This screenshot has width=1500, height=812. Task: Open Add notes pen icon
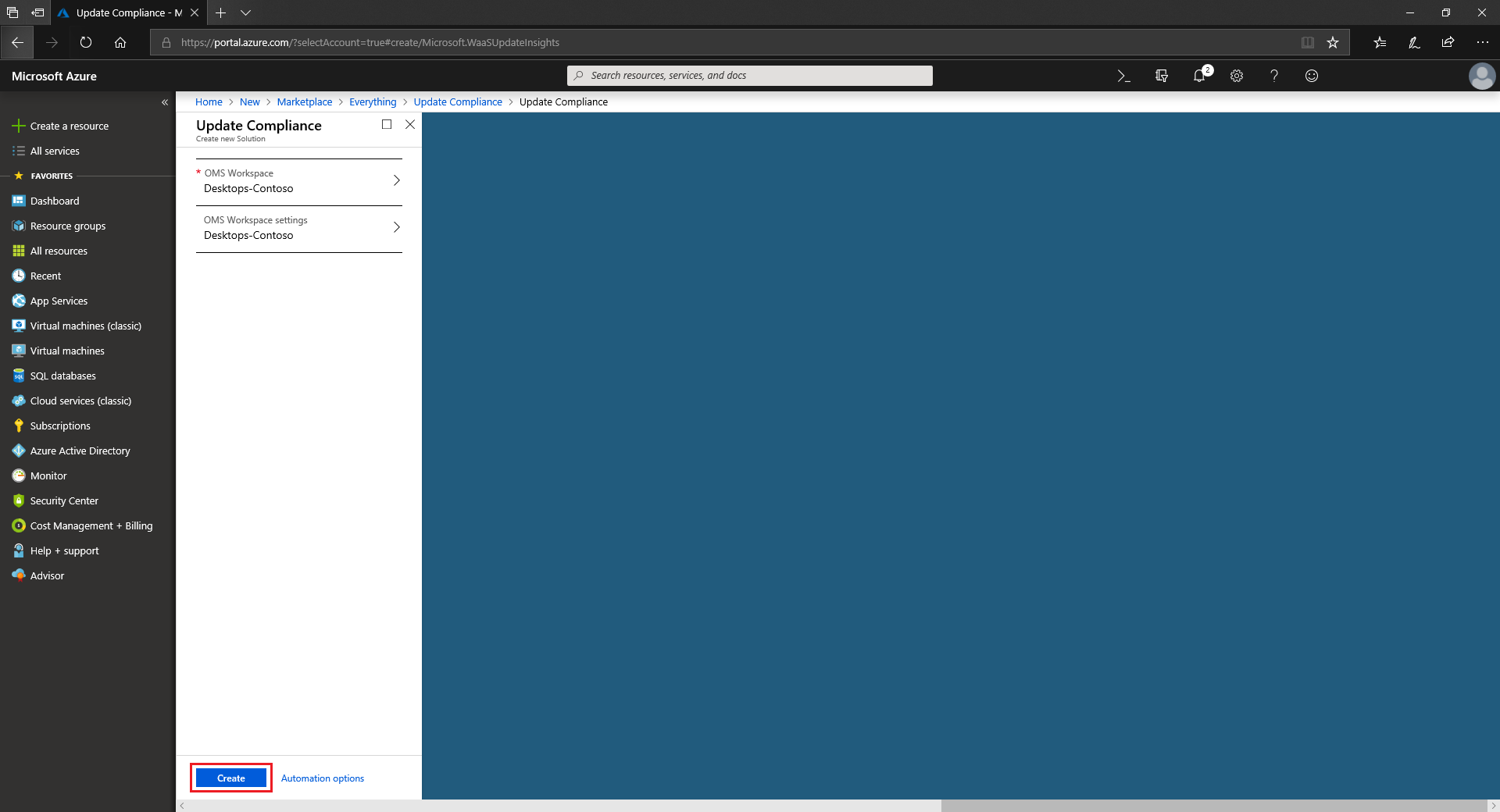tap(1414, 42)
